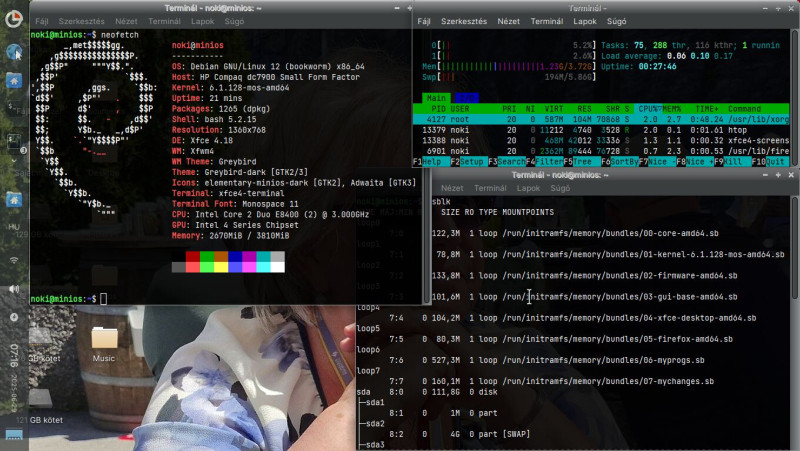This screenshot has height=451, width=800.
Task: Click the yellow neofetch color block
Action: (221, 267)
